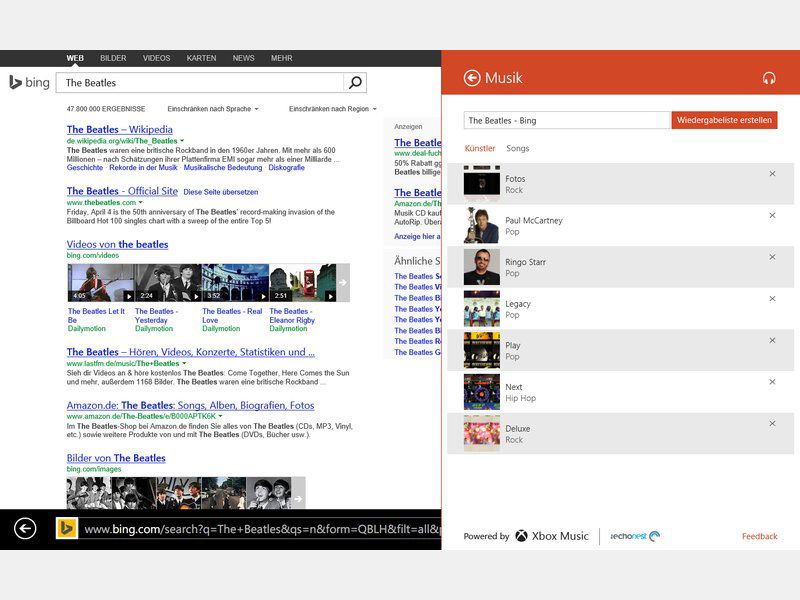Open Amazon.de The Beatles result
Screen dimensions: 800x600
coord(190,406)
